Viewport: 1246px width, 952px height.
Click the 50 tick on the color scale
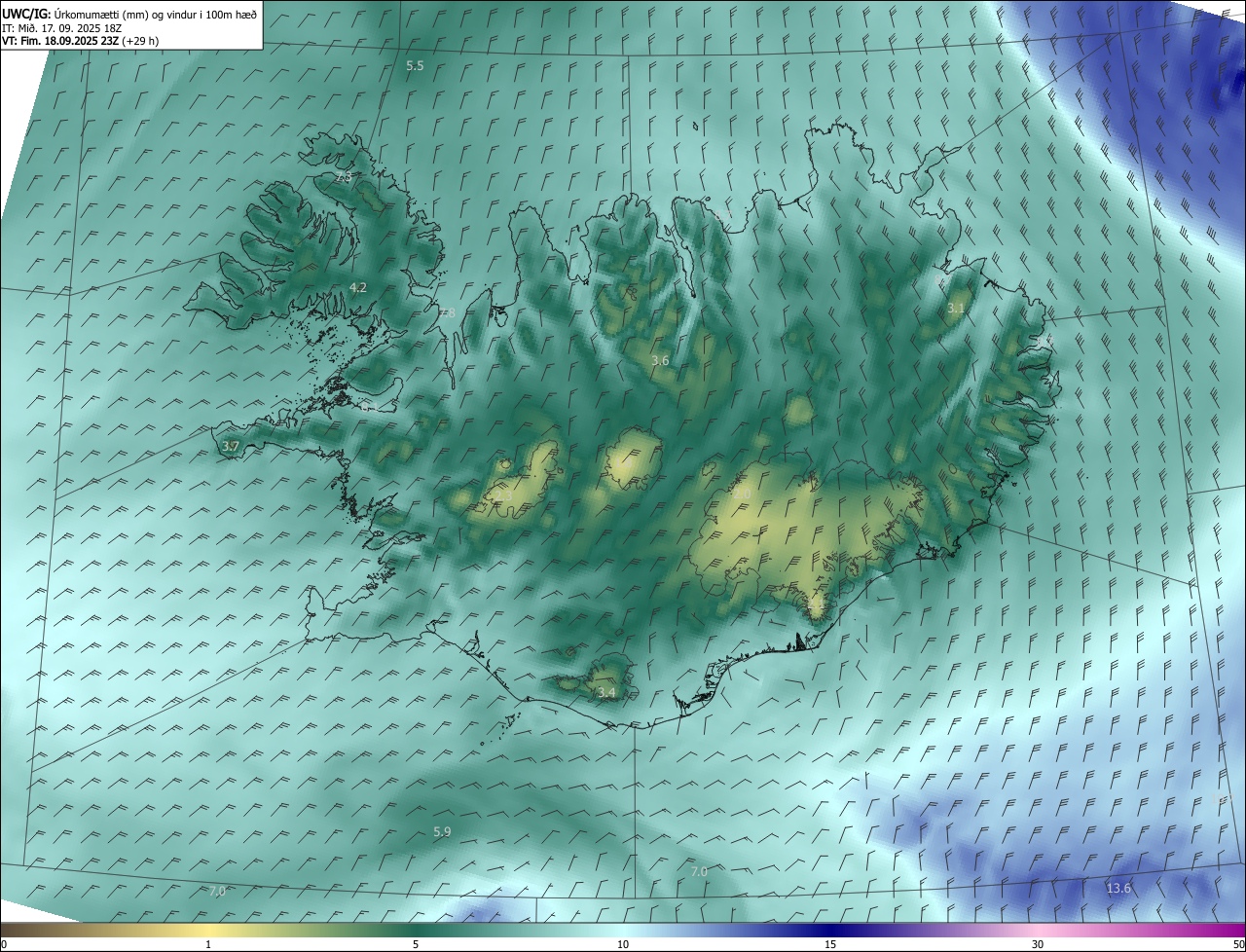(x=1238, y=944)
